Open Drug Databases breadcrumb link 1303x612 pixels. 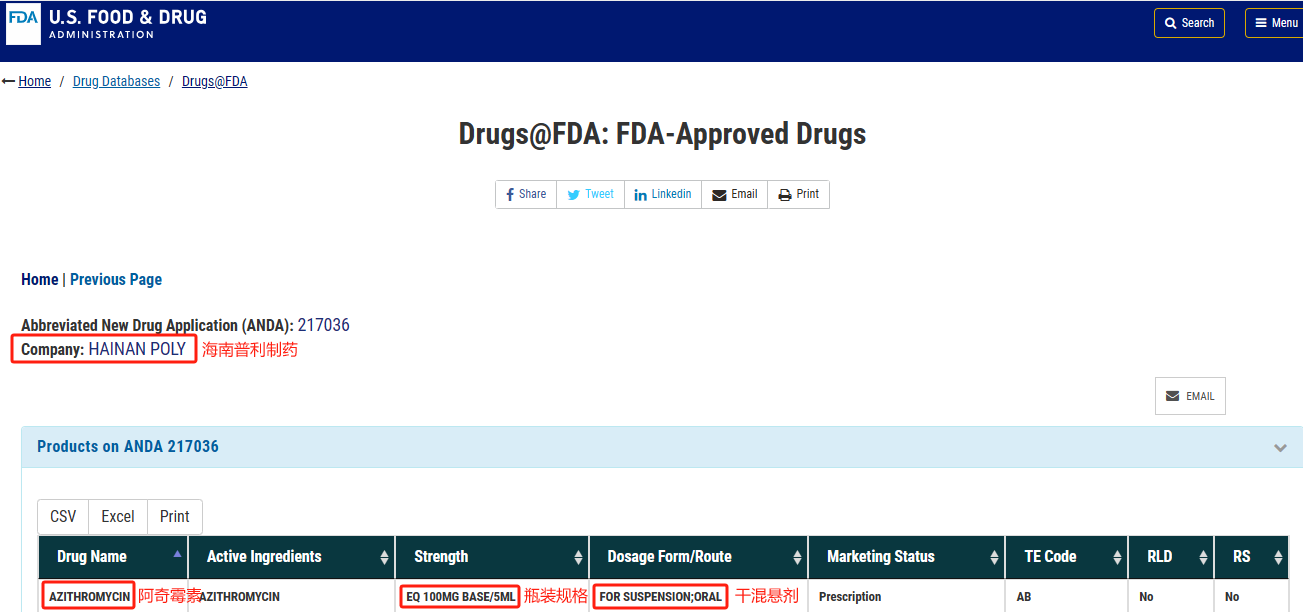coord(116,81)
